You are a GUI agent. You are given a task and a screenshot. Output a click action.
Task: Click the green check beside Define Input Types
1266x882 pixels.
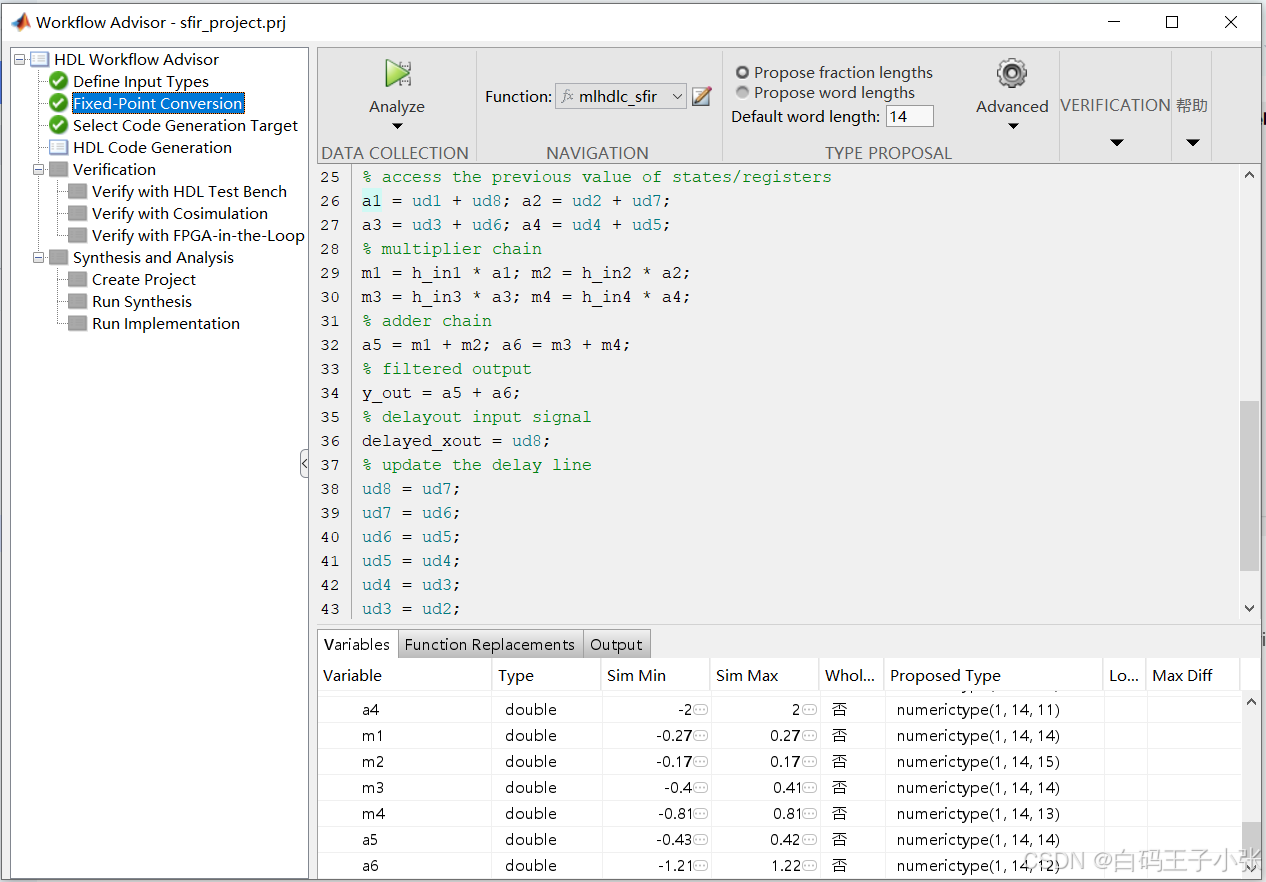pos(59,81)
